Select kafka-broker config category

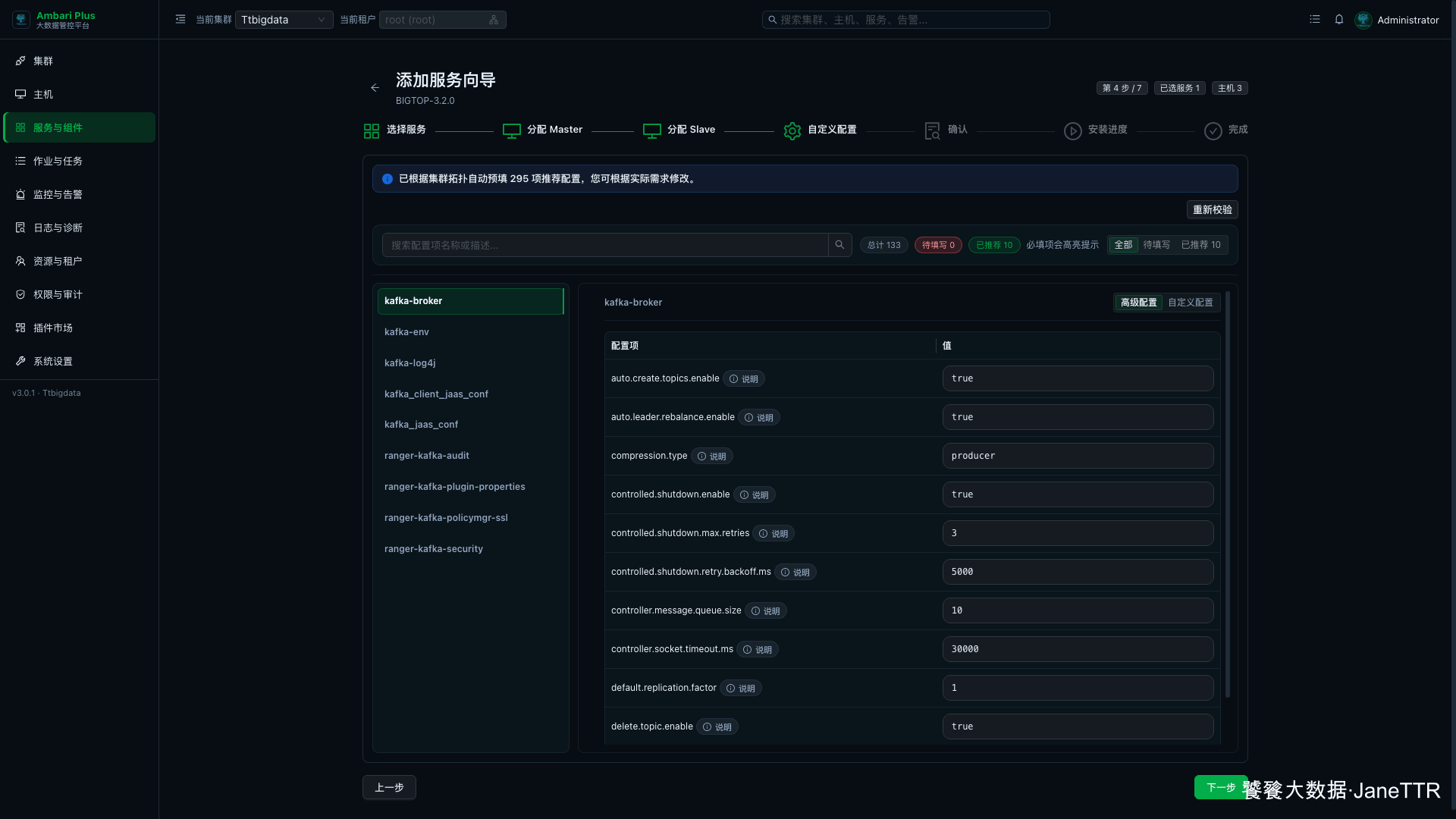tap(470, 301)
